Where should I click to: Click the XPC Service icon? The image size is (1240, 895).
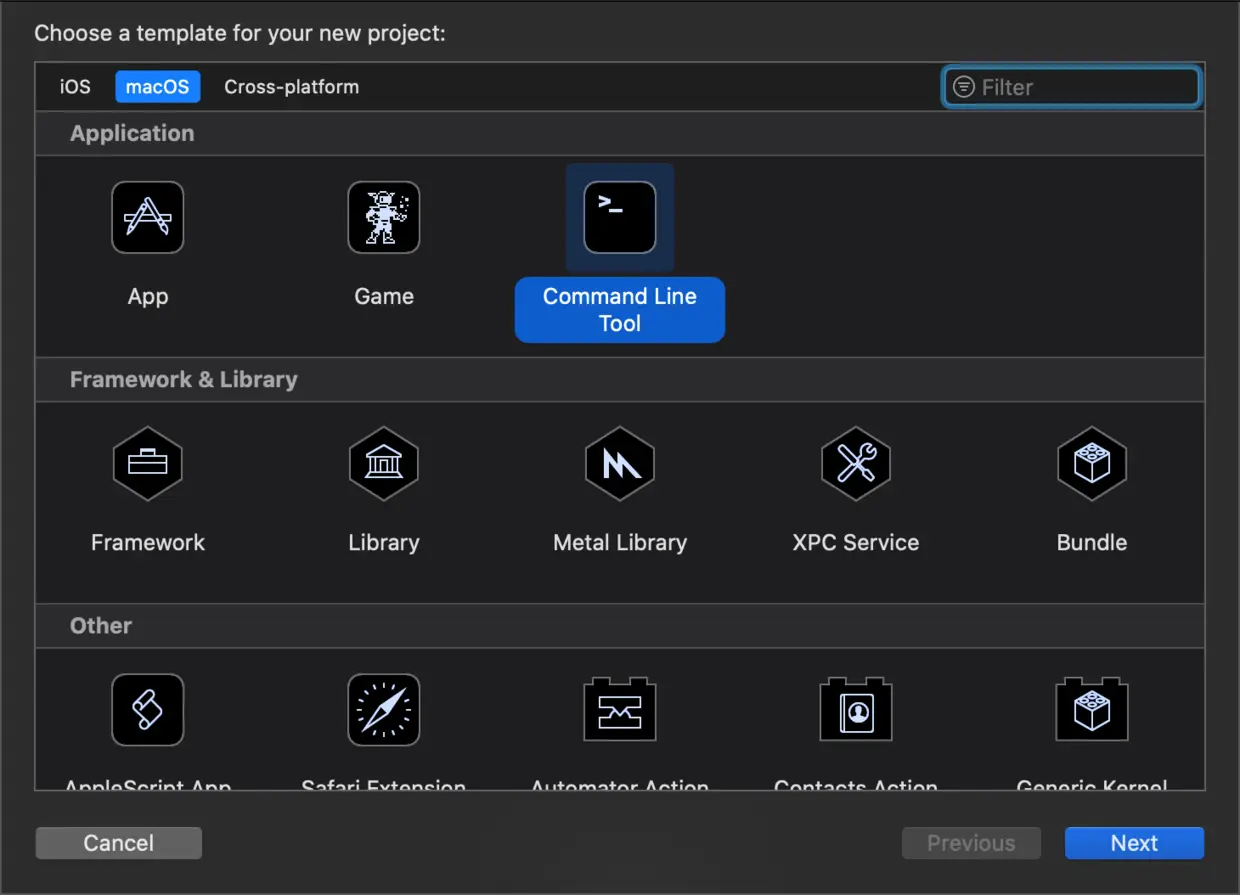855,463
